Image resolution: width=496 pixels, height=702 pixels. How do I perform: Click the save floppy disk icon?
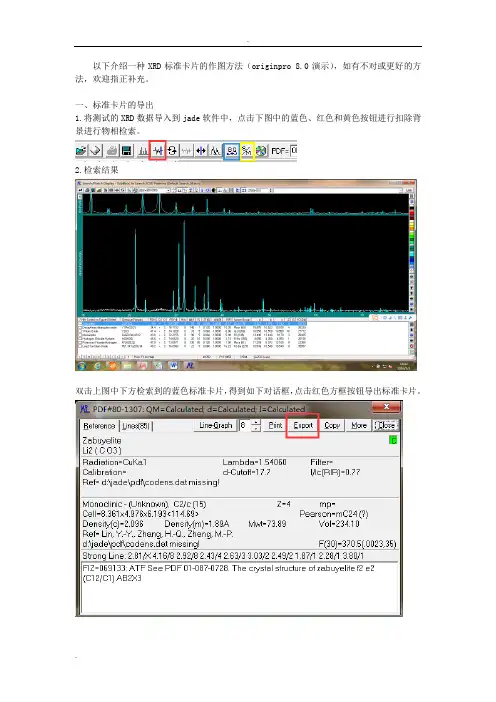coord(127,151)
